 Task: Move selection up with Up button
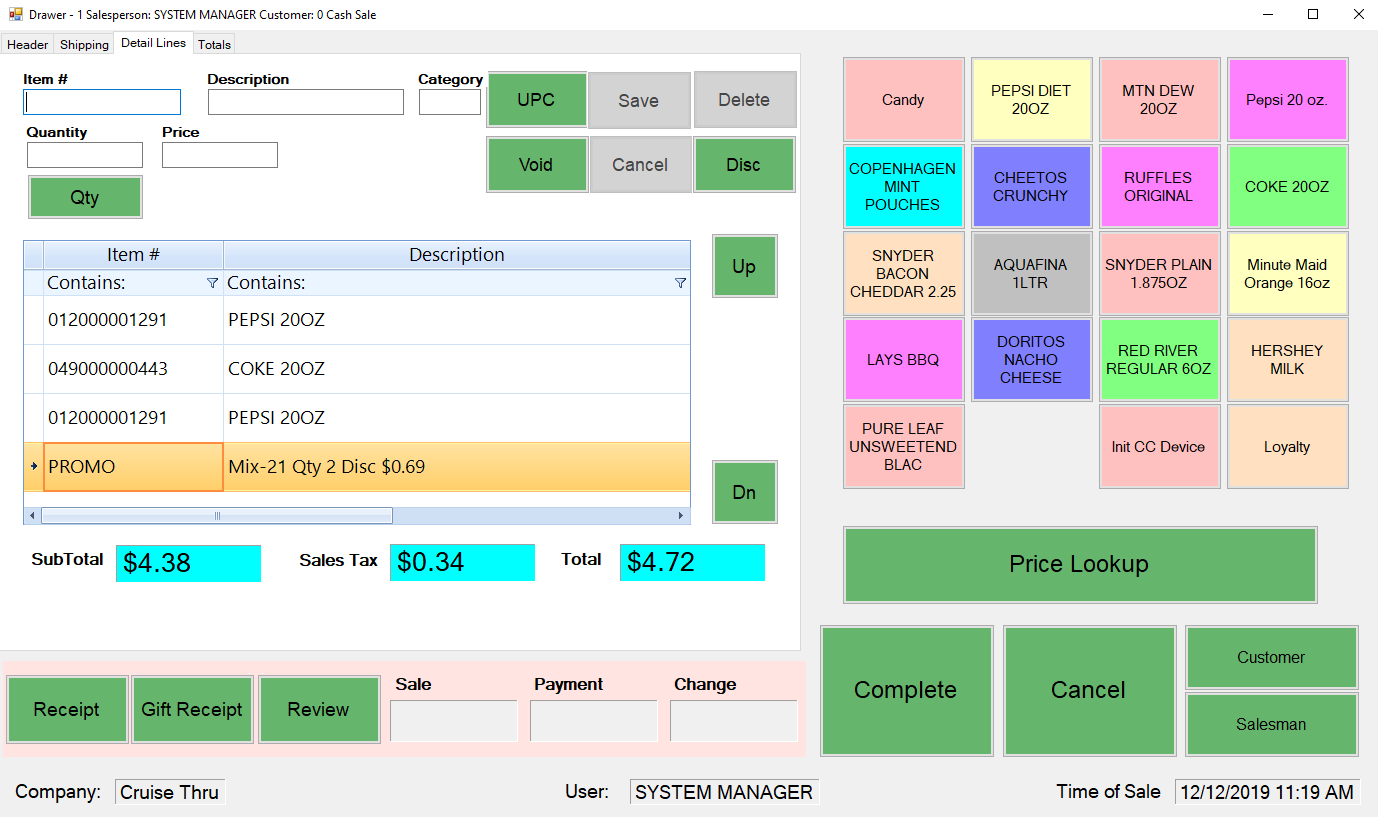point(744,267)
